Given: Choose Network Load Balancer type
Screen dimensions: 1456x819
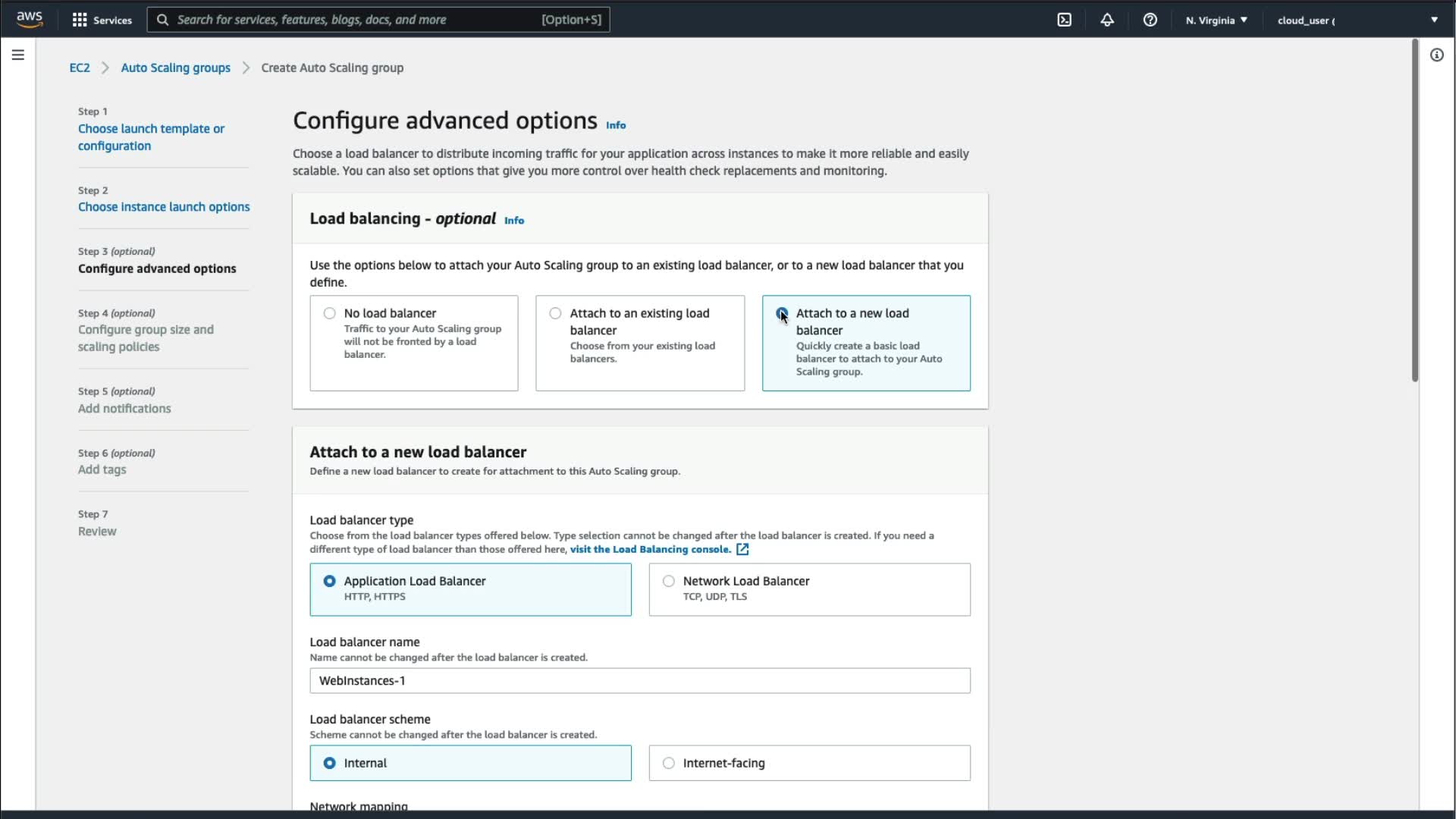Looking at the screenshot, I should [x=668, y=581].
